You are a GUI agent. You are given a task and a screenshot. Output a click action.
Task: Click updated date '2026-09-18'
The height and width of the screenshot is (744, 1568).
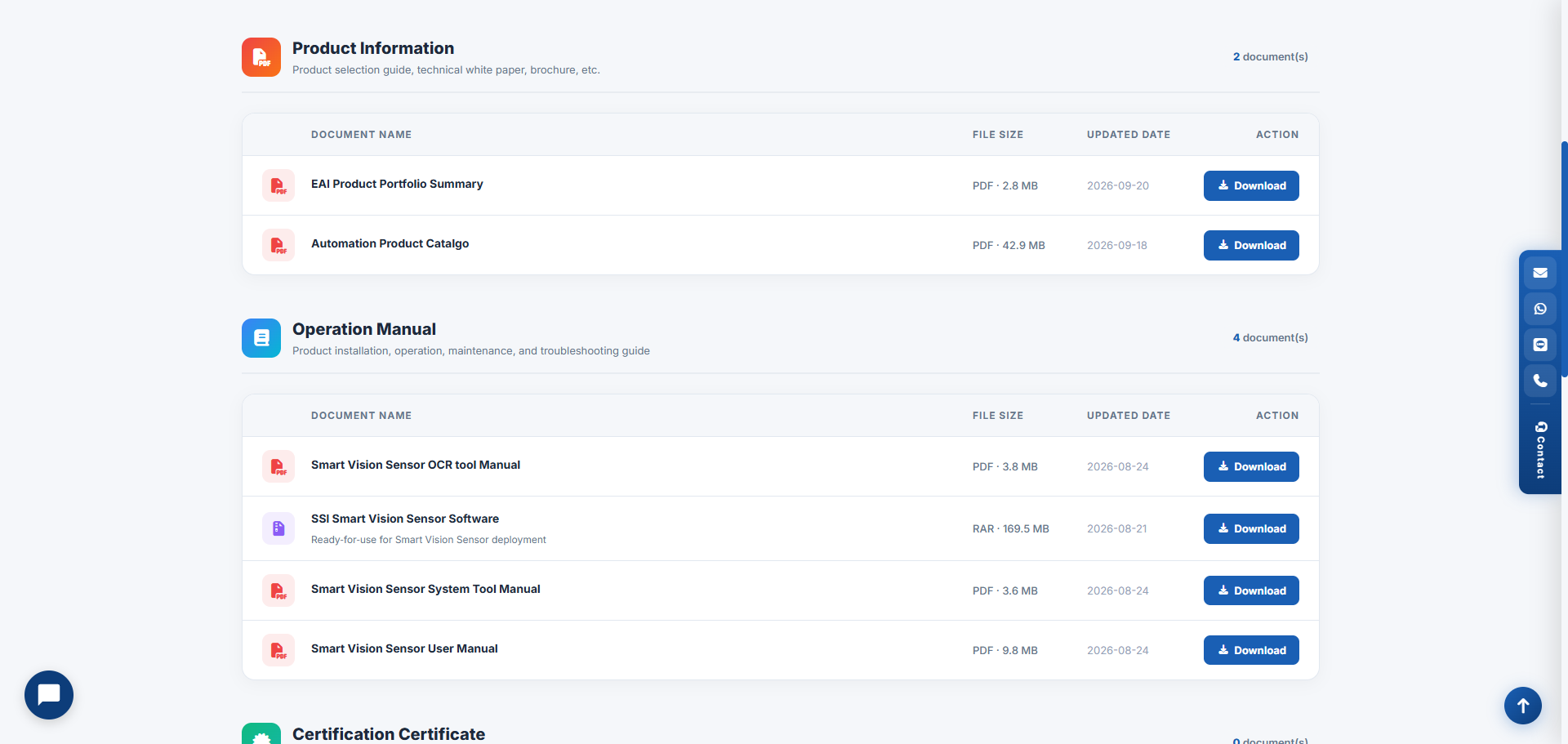[x=1117, y=245]
